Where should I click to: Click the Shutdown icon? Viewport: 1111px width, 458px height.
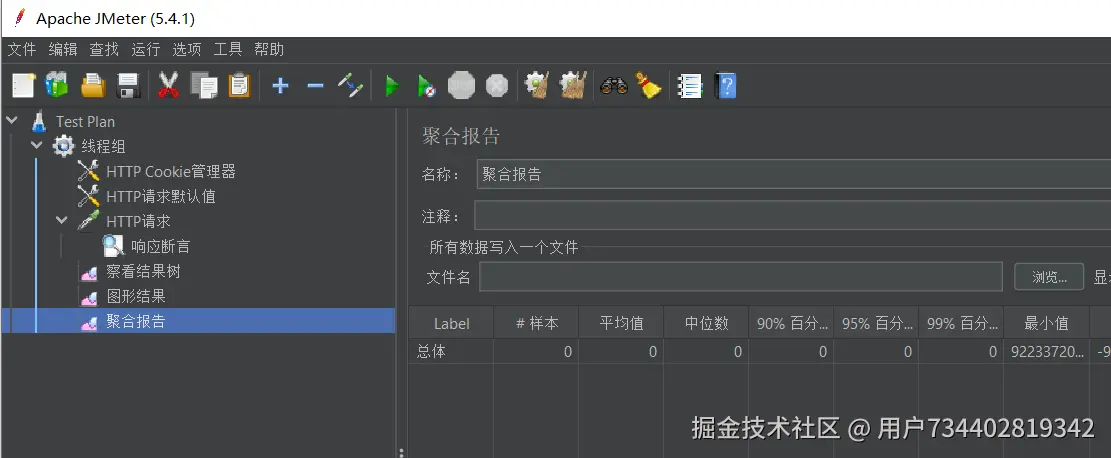[x=497, y=86]
